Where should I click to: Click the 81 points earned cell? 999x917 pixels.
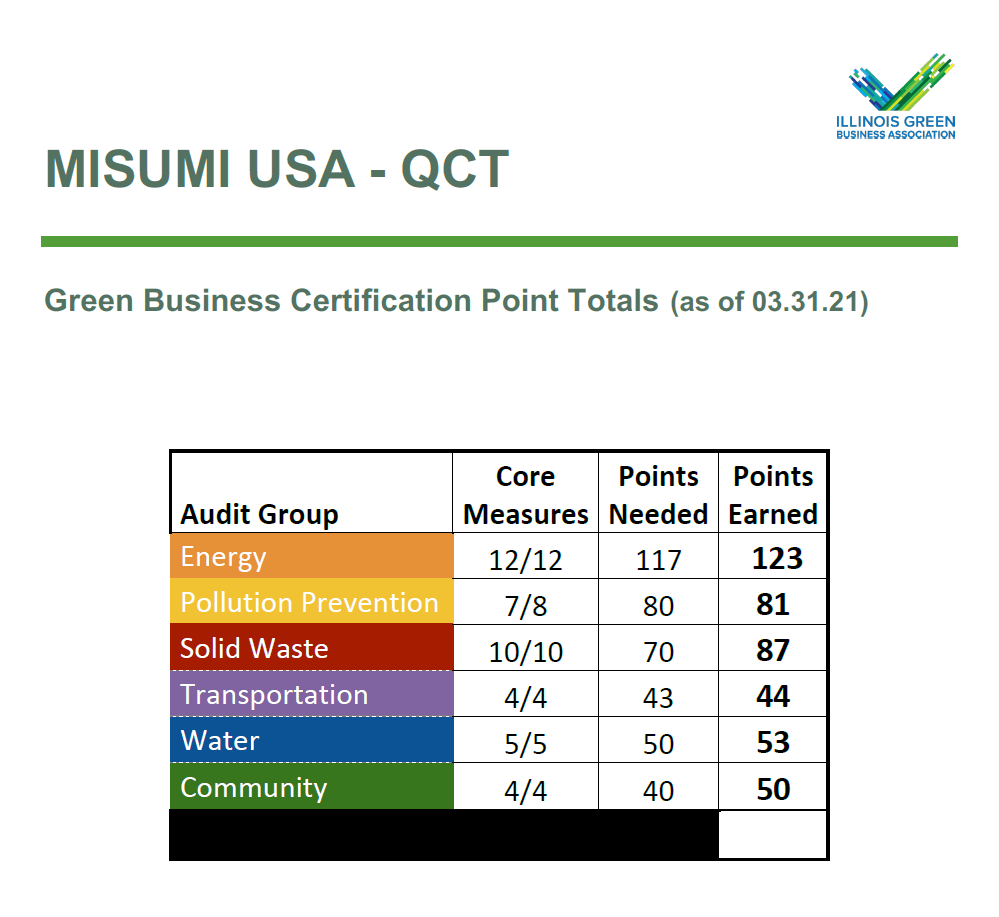click(773, 602)
